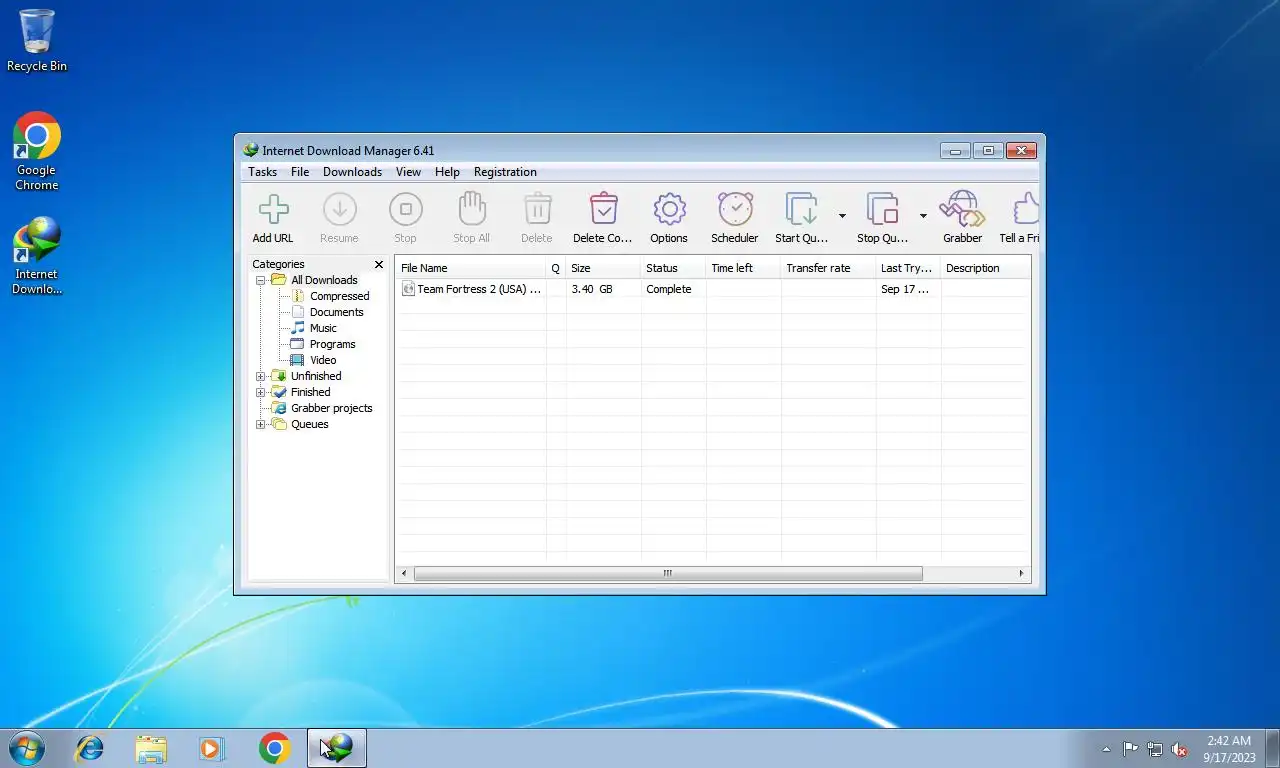The height and width of the screenshot is (768, 1280).
Task: Sort by Time left column header
Action: pyautogui.click(x=743, y=268)
